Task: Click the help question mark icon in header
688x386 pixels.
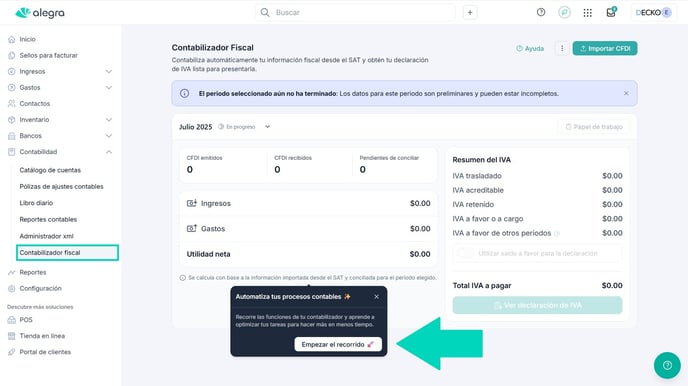Action: [541, 12]
